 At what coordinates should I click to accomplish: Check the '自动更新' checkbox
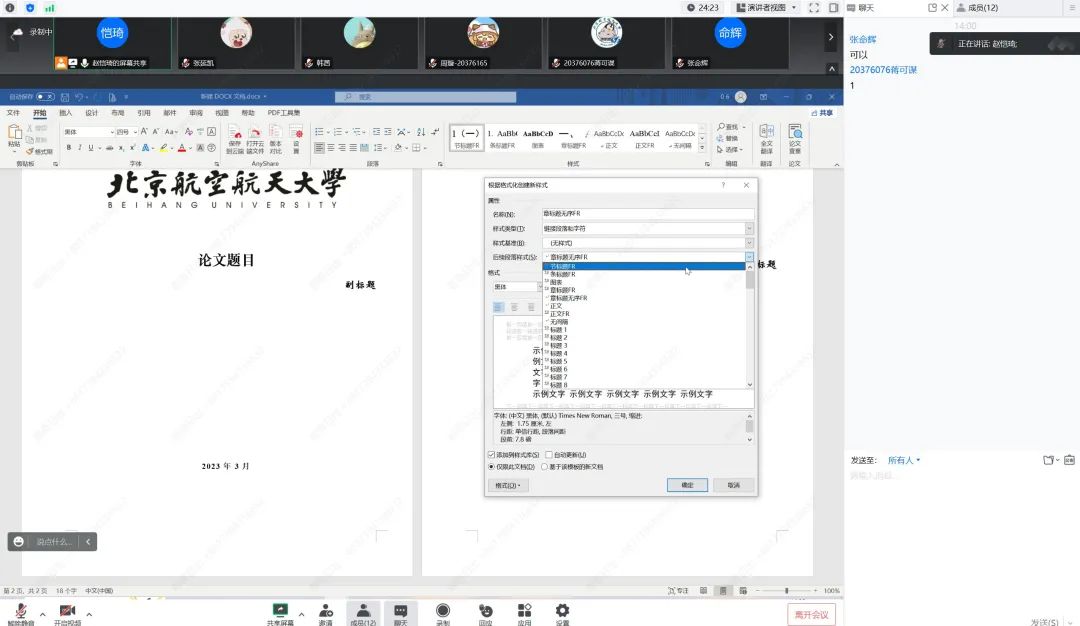coord(549,455)
